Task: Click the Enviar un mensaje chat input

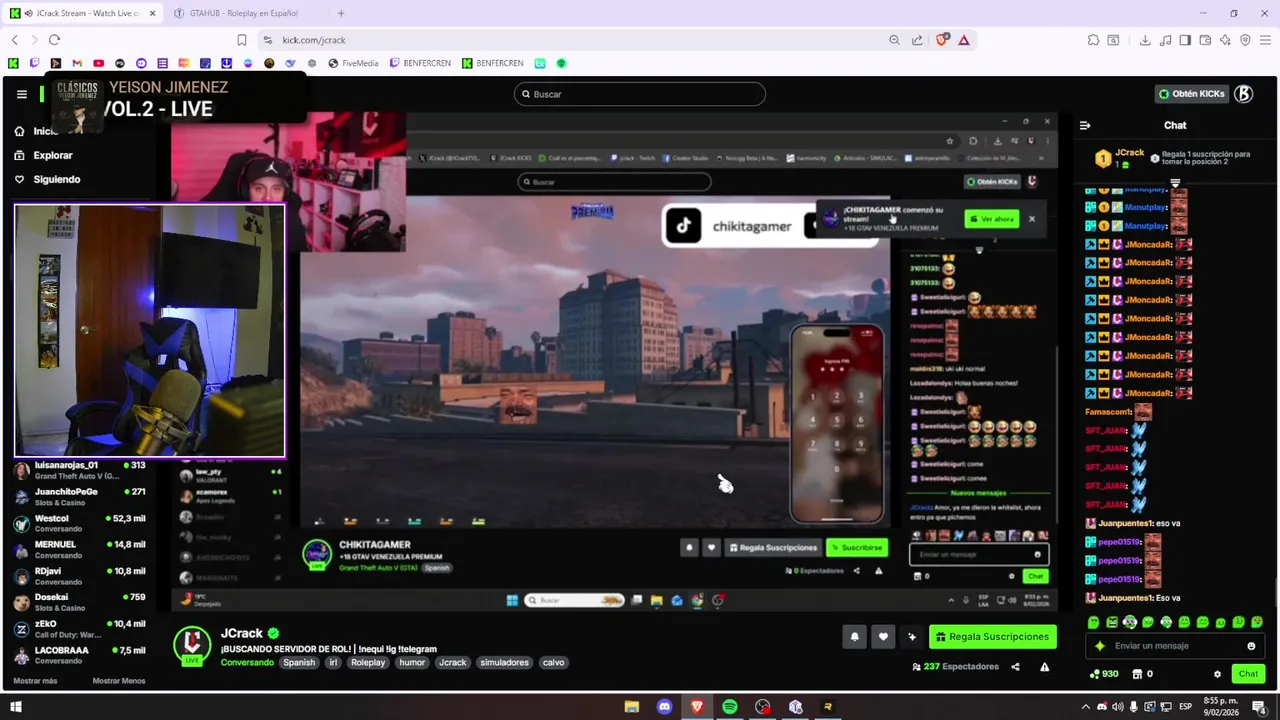Action: click(x=1175, y=646)
